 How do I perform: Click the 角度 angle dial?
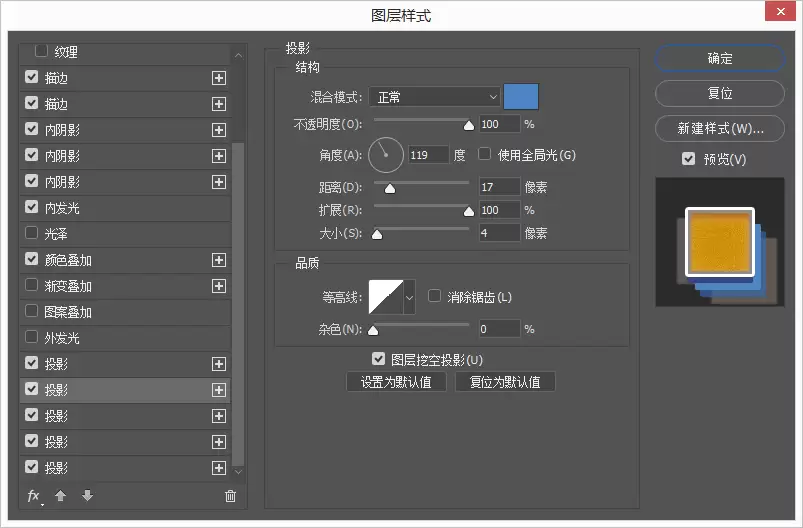(x=386, y=155)
